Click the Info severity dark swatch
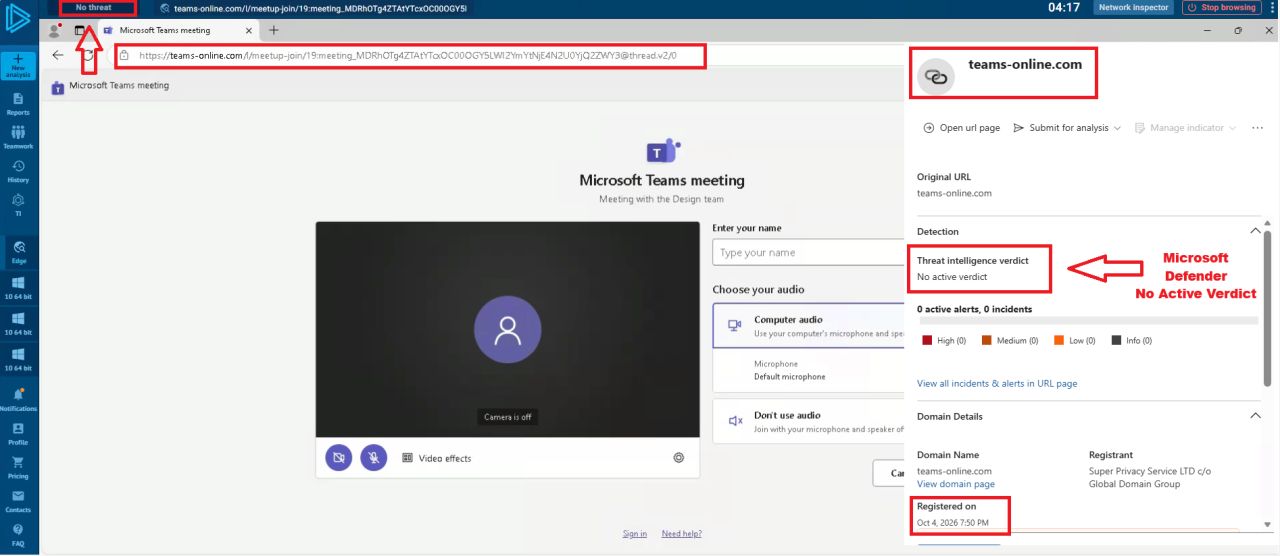Image resolution: width=1280 pixels, height=556 pixels. (1116, 341)
